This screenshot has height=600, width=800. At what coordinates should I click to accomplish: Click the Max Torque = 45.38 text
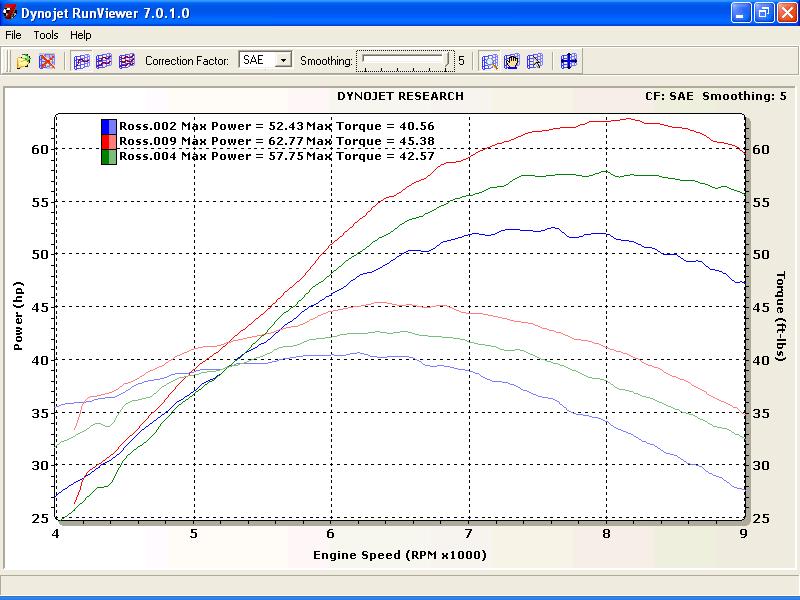coord(370,141)
